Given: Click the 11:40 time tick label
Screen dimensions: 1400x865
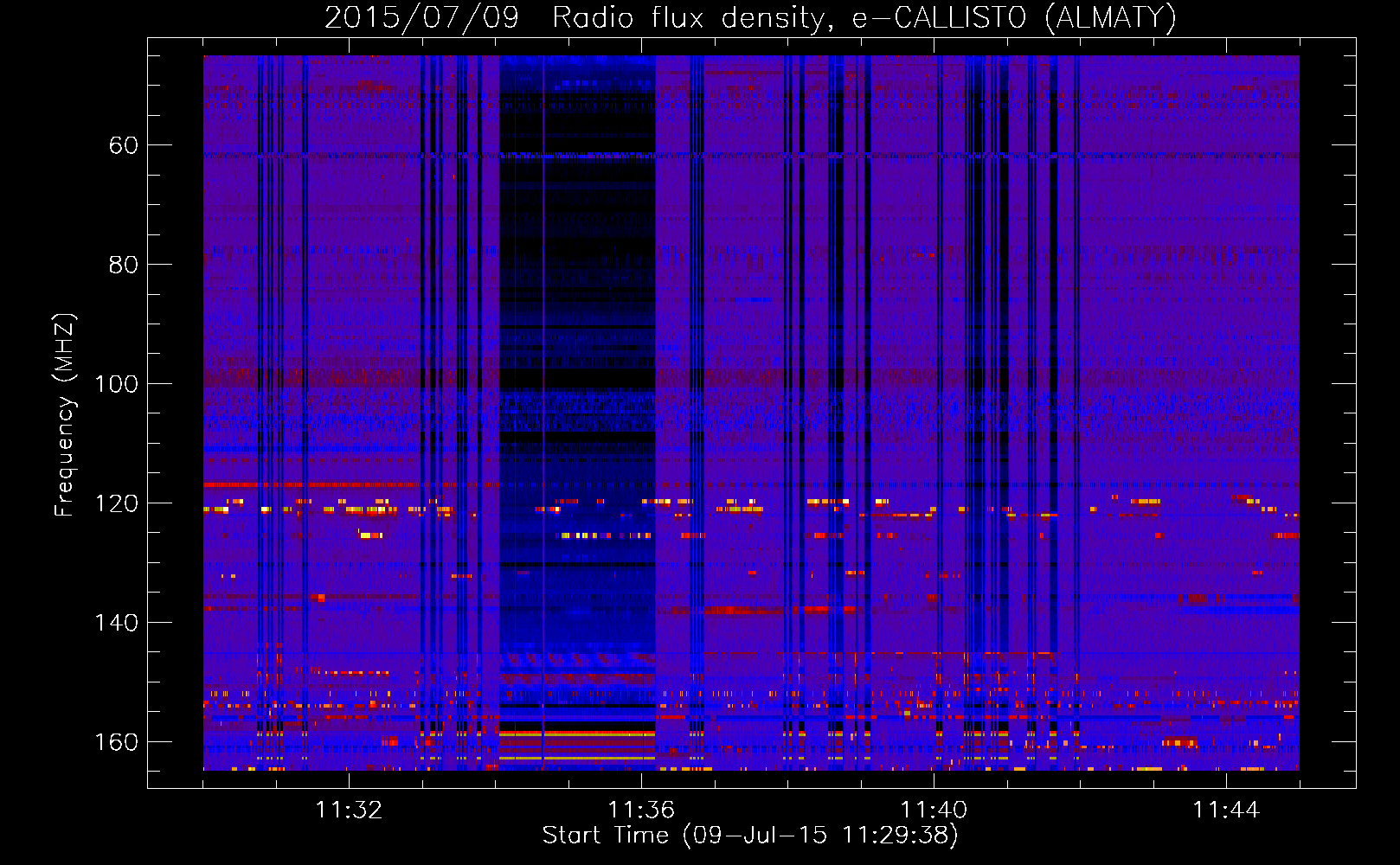Looking at the screenshot, I should click(934, 810).
